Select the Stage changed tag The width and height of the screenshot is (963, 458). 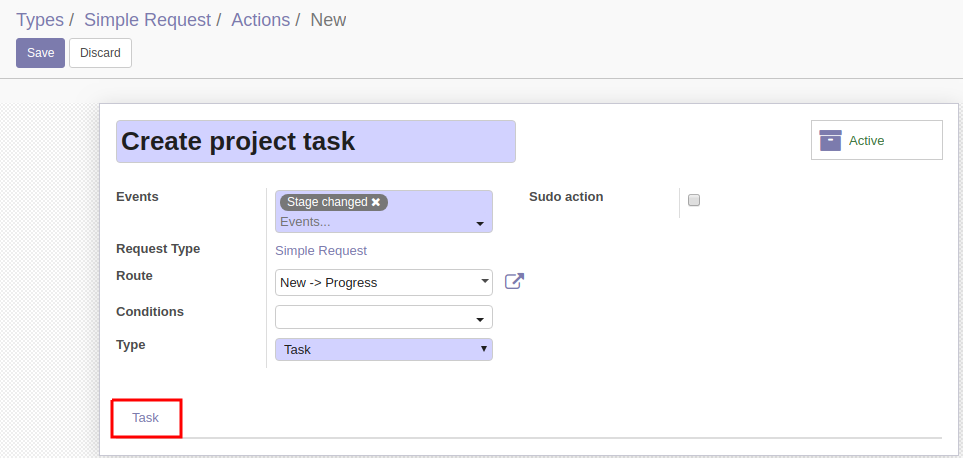pyautogui.click(x=327, y=202)
